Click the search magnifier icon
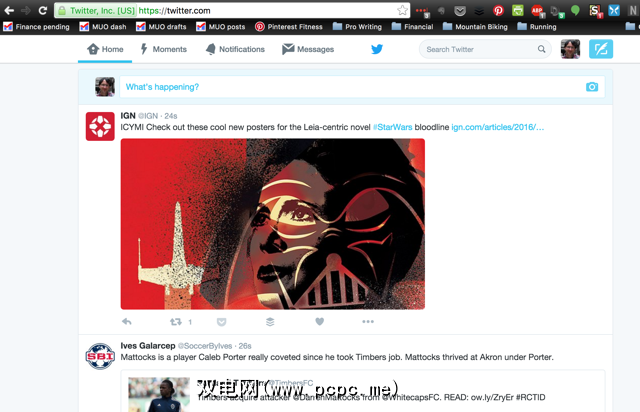 [541, 49]
